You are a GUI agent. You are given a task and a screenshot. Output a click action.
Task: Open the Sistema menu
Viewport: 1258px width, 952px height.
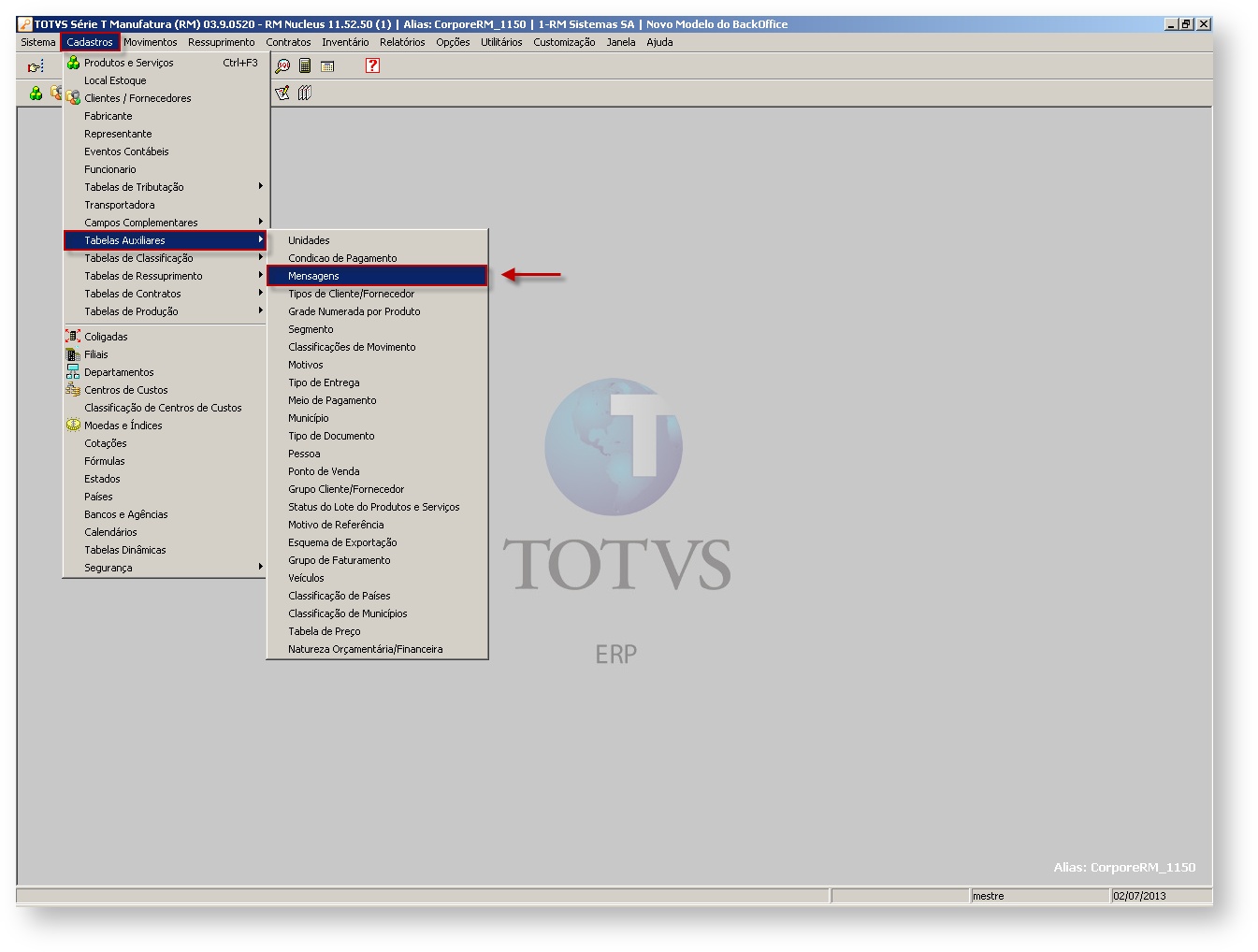pyautogui.click(x=38, y=42)
